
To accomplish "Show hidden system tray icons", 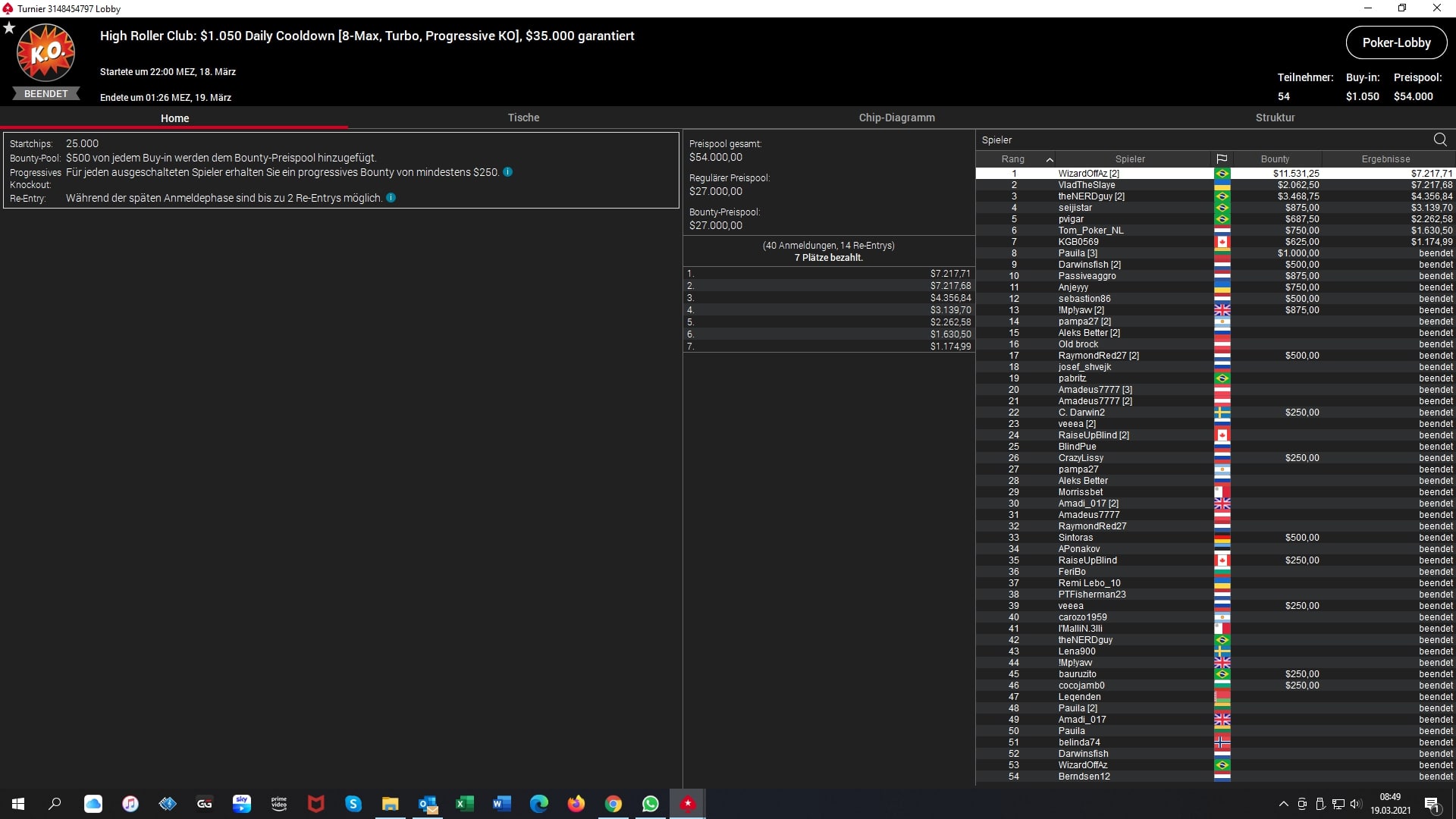I will point(1283,804).
